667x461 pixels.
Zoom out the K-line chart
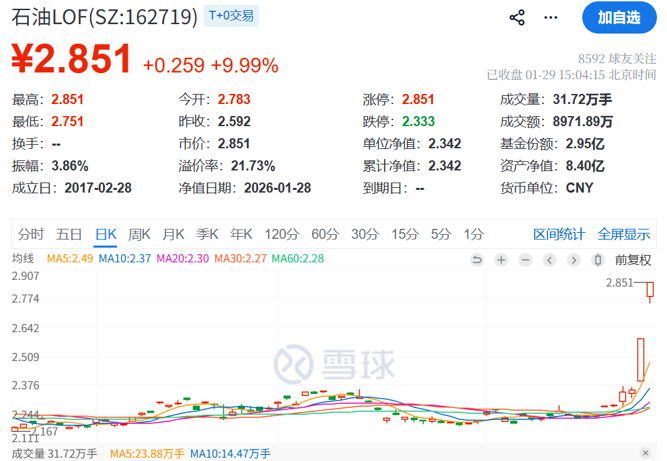[x=527, y=259]
